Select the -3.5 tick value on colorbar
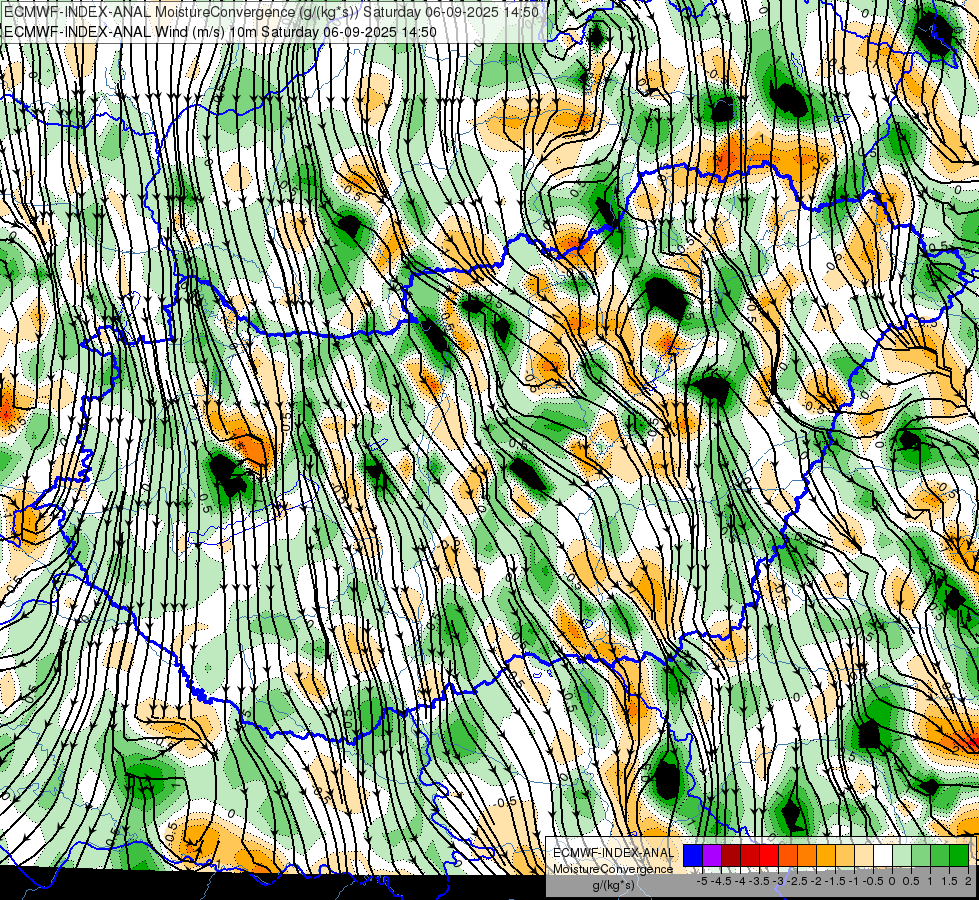Viewport: 979px width, 900px height. (759, 881)
